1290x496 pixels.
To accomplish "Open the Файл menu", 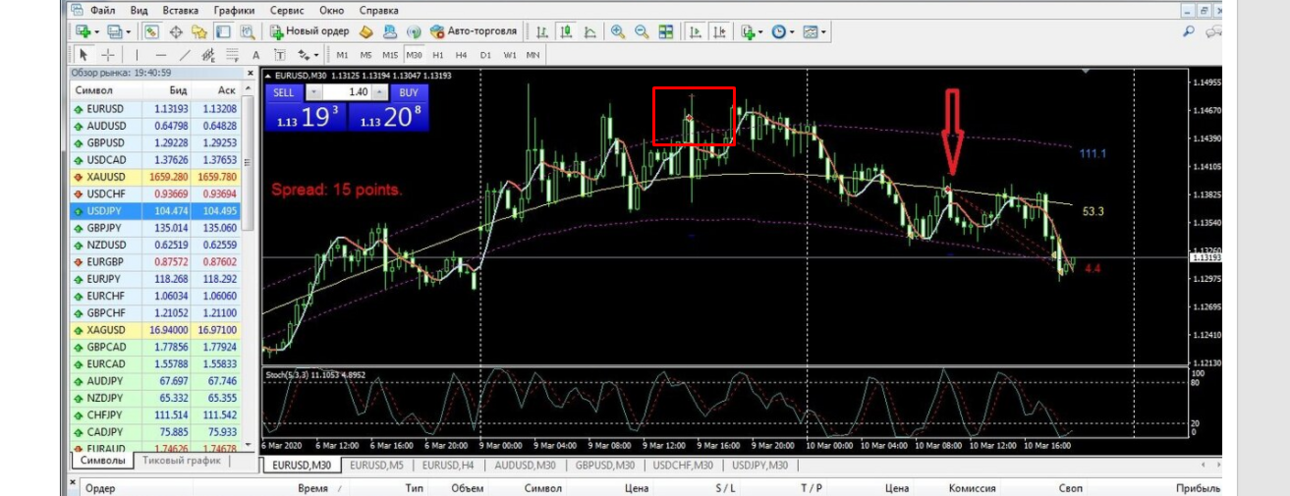I will click(x=101, y=10).
